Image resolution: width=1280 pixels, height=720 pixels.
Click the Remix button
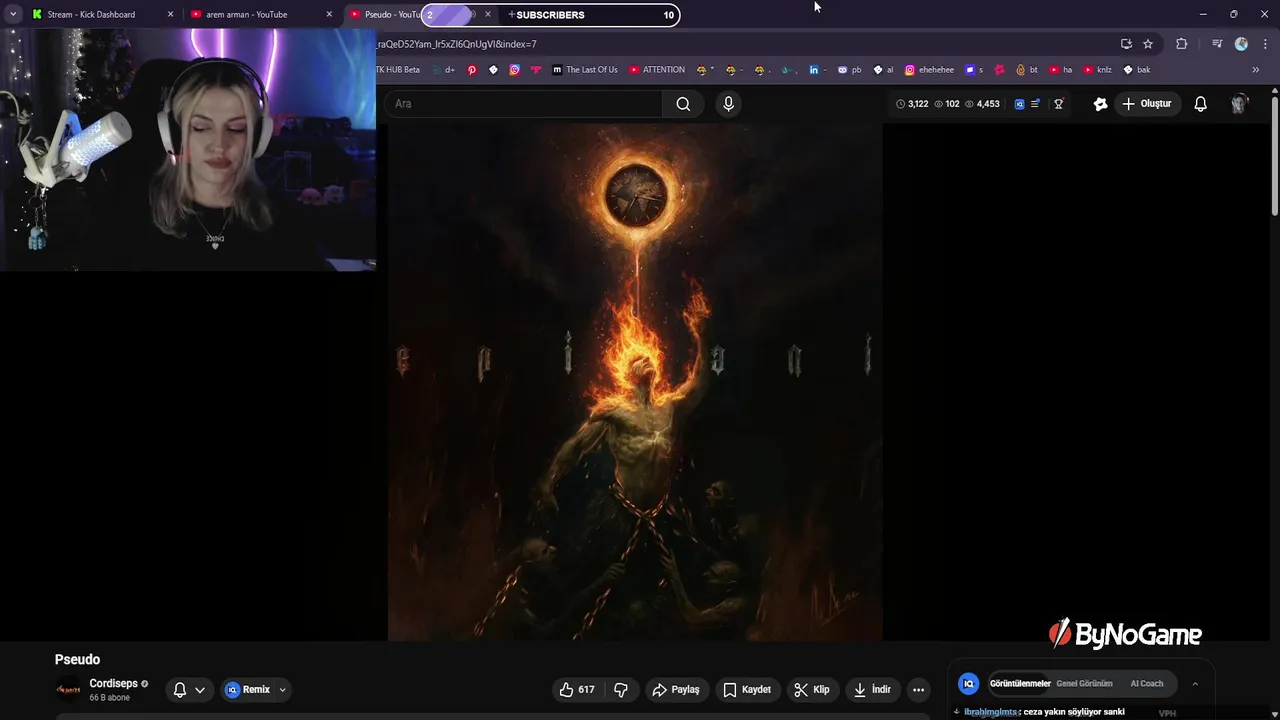pyautogui.click(x=248, y=689)
